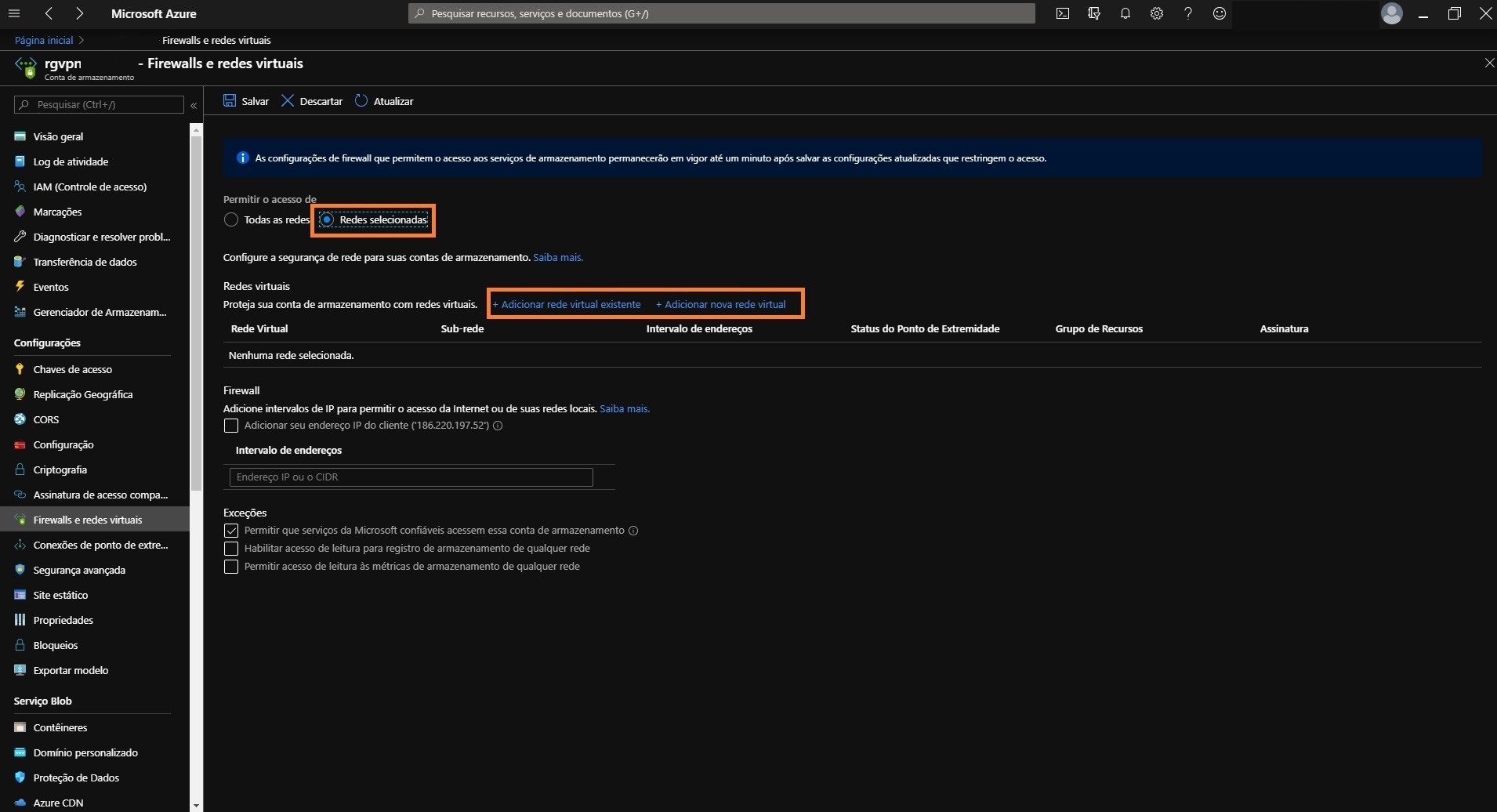Check Permitir acesso de leitura às métricas
Image resolution: width=1497 pixels, height=812 pixels.
point(231,567)
